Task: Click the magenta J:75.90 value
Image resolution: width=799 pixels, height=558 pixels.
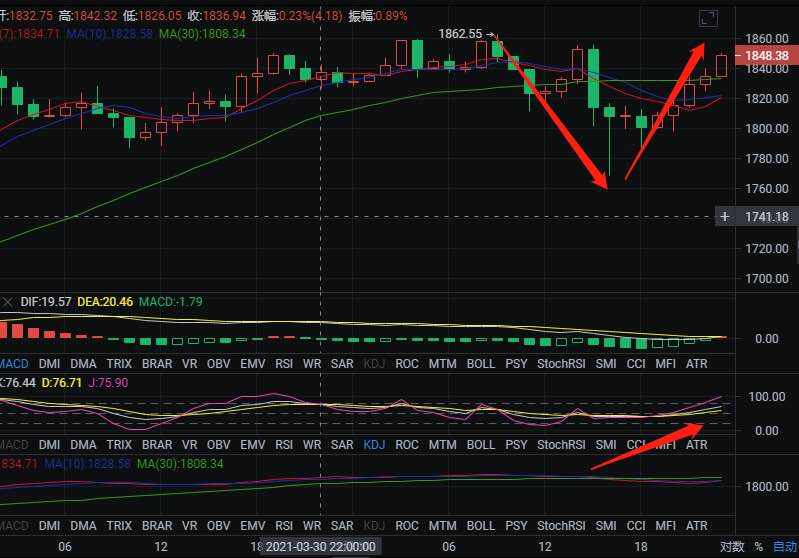Action: (109, 383)
